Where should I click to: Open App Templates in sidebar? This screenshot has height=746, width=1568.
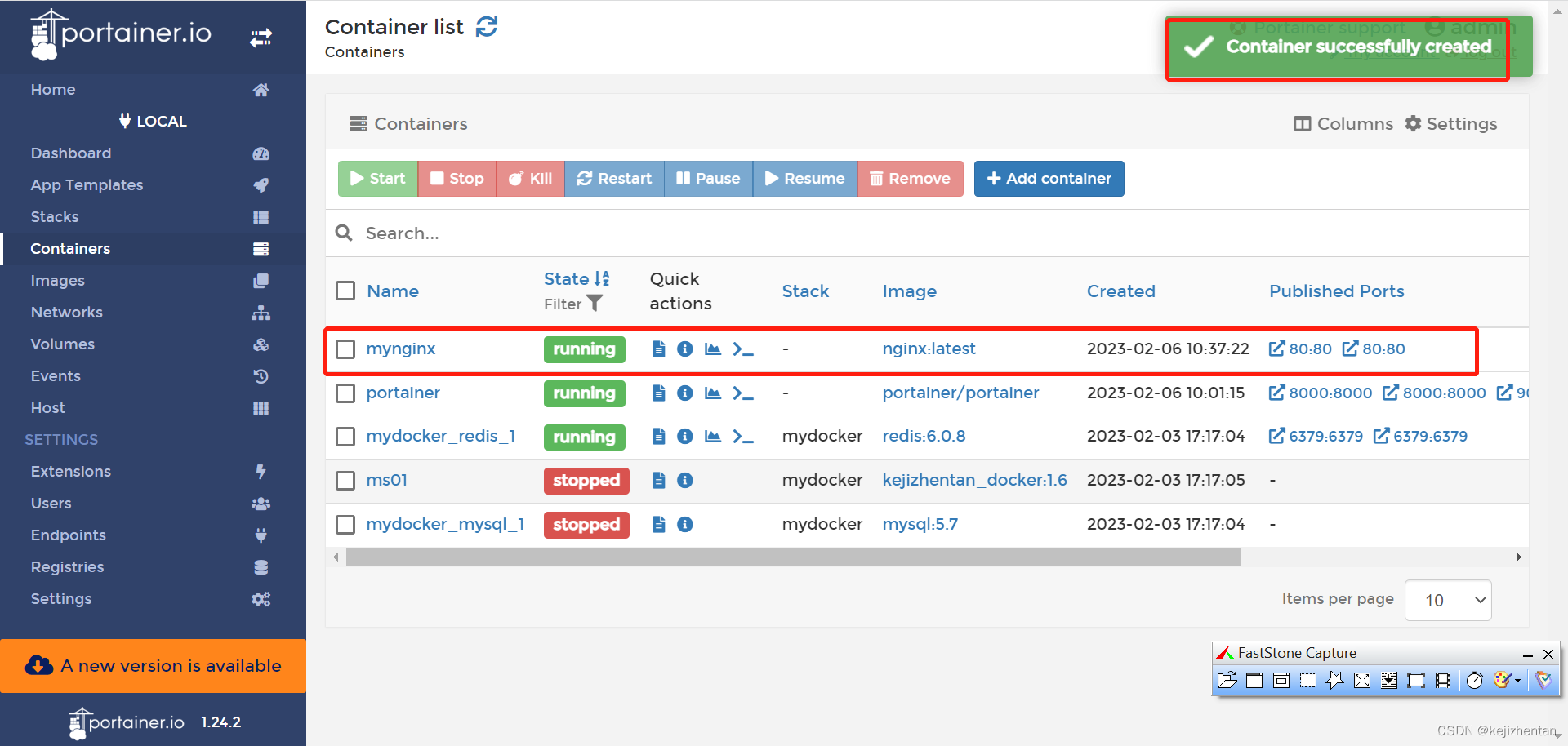(x=153, y=185)
